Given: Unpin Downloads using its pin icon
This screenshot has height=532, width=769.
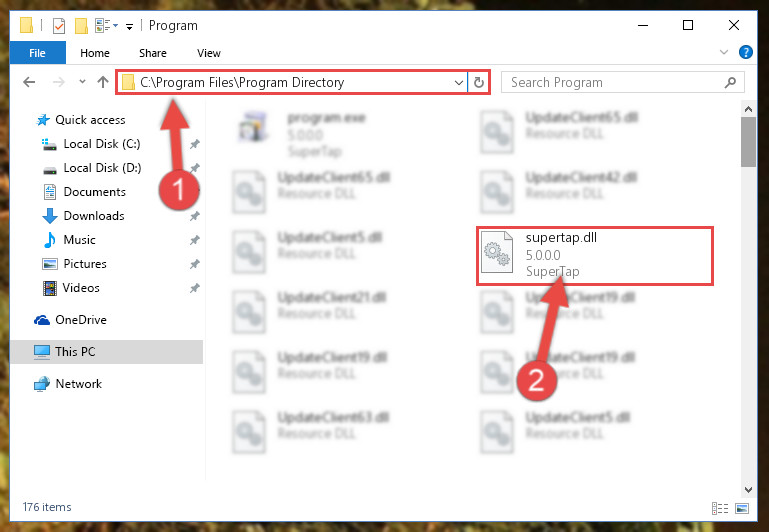Looking at the screenshot, I should click(195, 216).
